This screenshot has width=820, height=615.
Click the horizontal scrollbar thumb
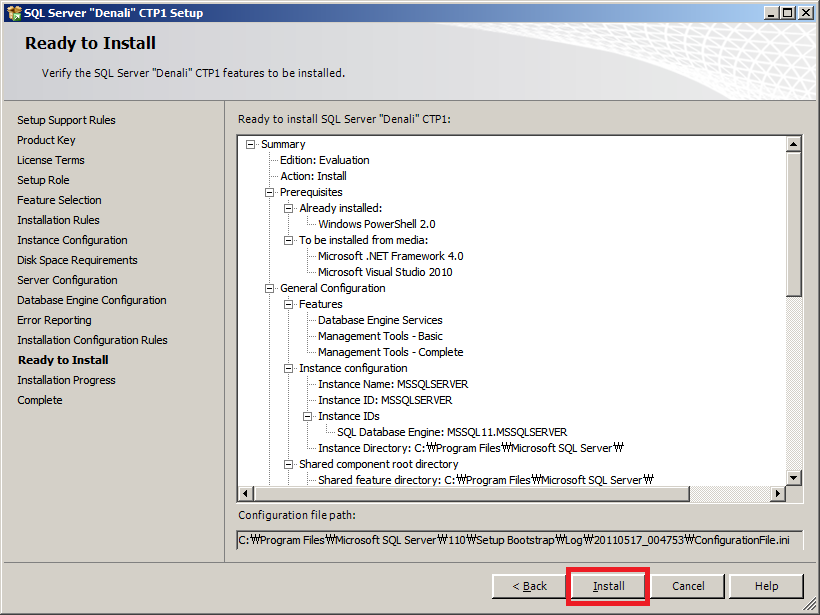tap(472, 493)
